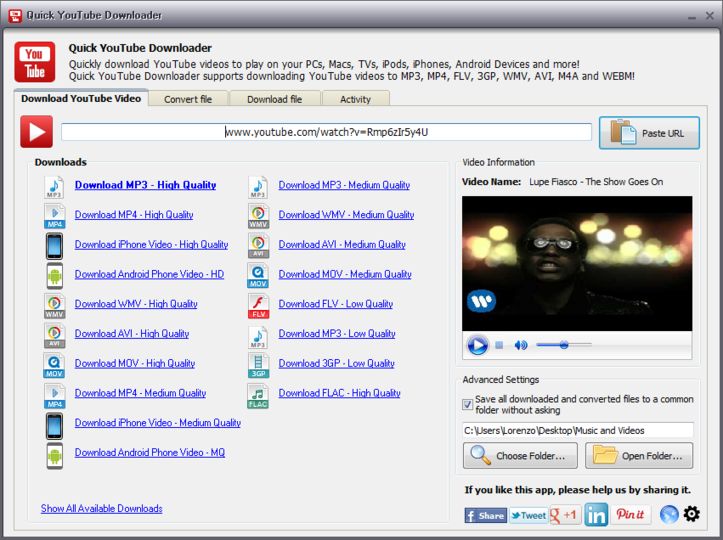
Task: Click Download MP3 - High Quality link
Action: pos(145,185)
